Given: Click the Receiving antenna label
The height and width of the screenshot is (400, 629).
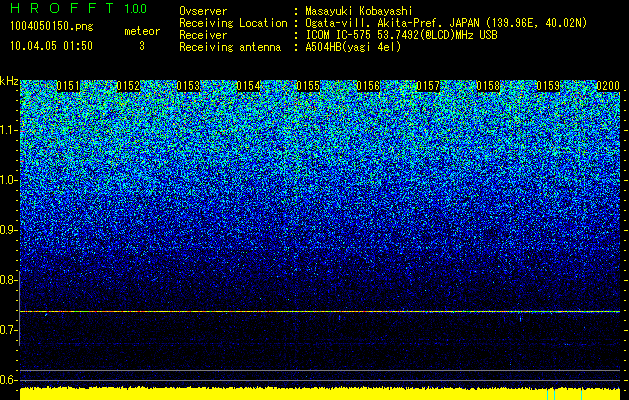Looking at the screenshot, I should pos(230,47).
